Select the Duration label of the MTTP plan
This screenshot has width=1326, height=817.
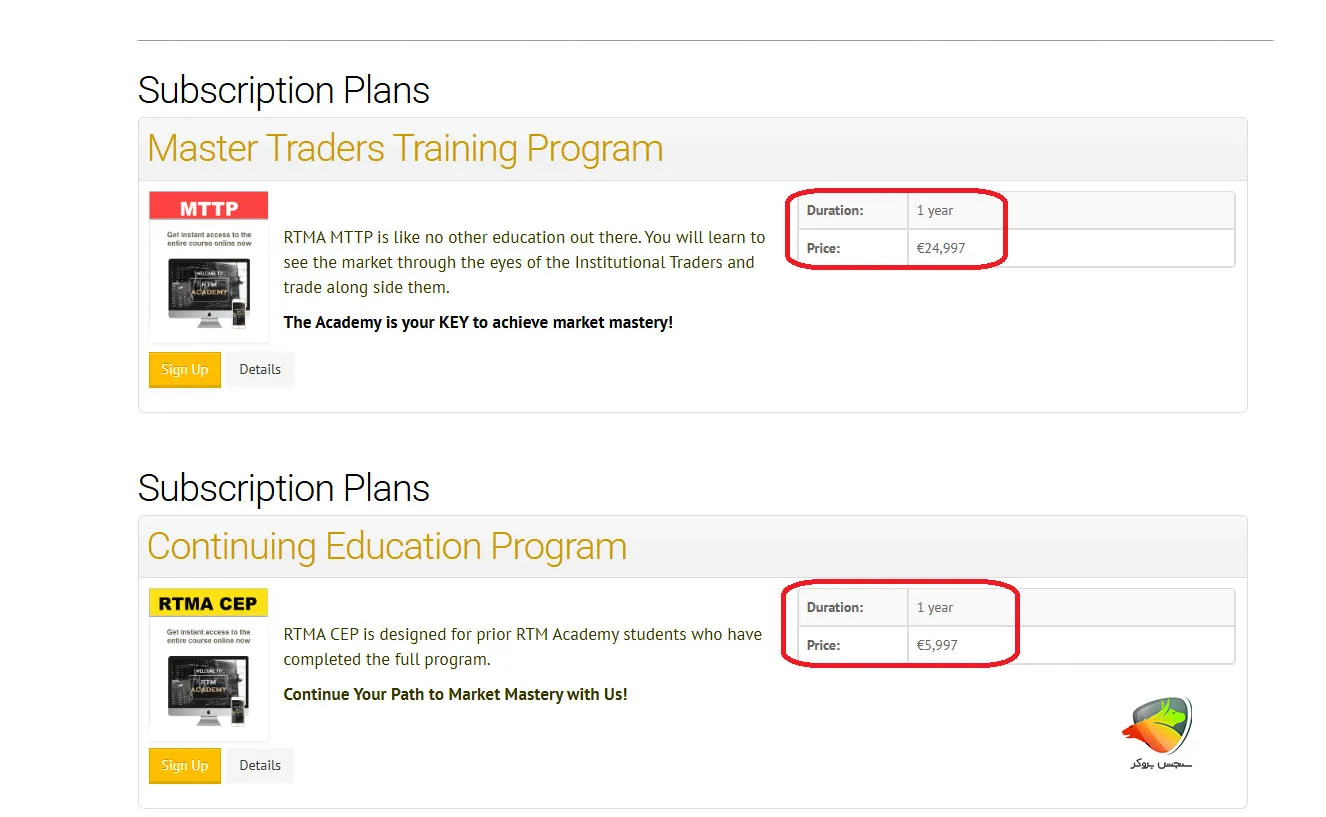(835, 211)
